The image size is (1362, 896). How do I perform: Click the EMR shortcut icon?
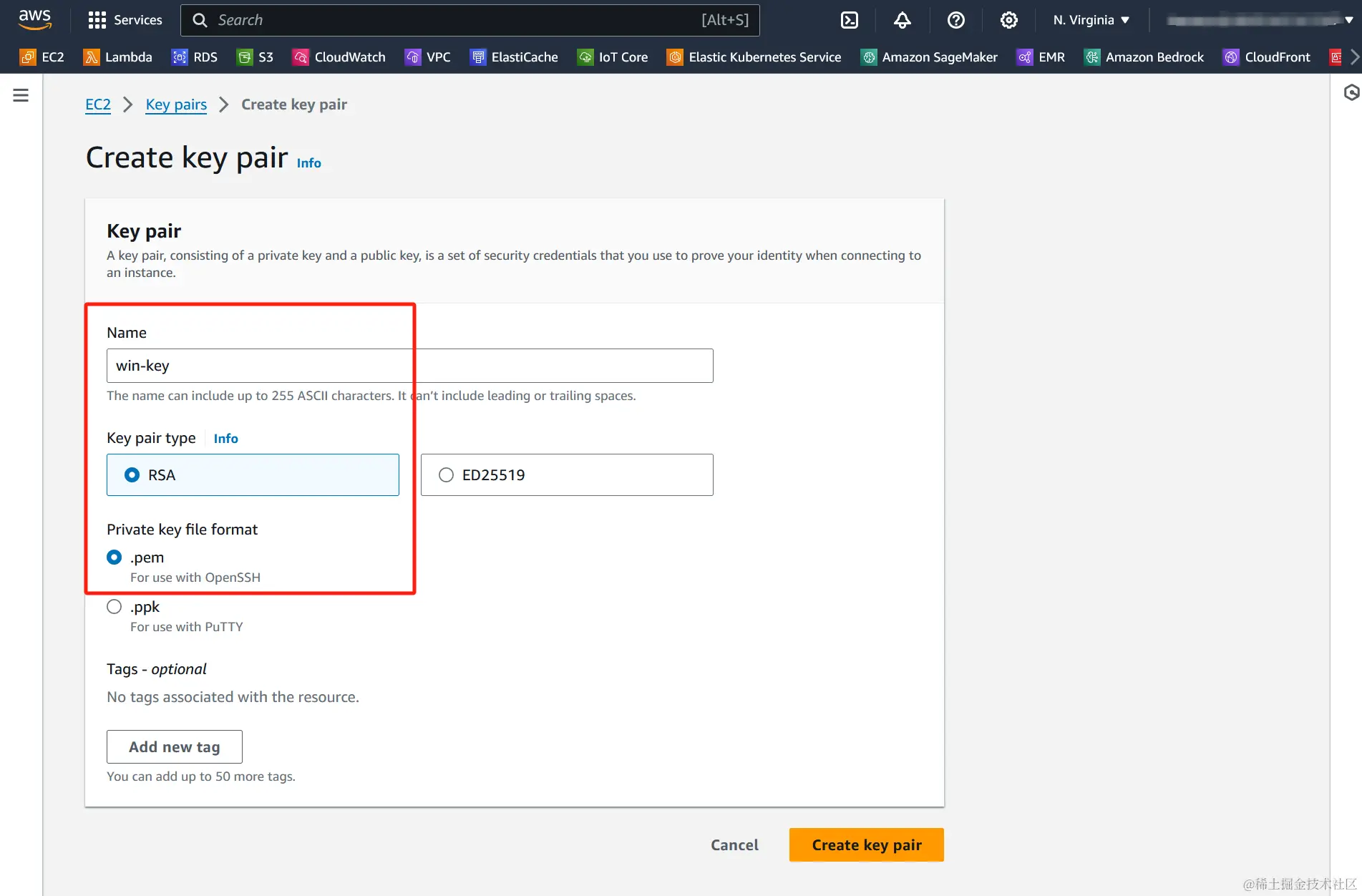[1025, 57]
